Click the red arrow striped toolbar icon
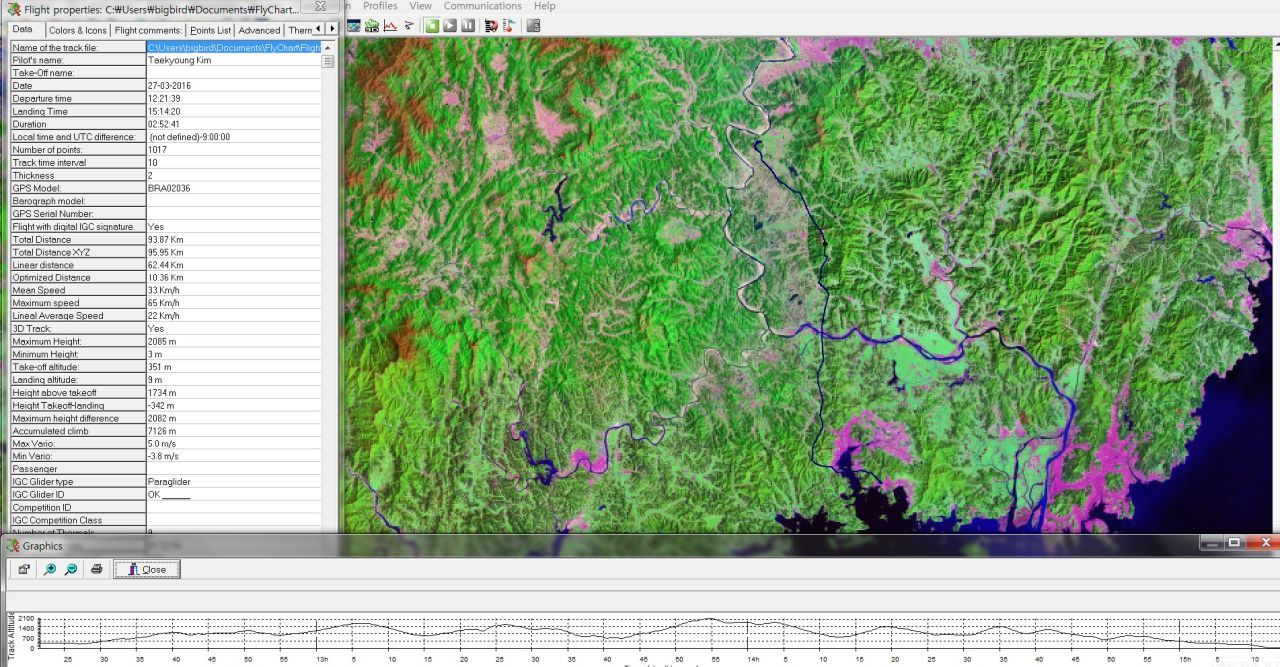The width and height of the screenshot is (1280, 667). tap(490, 25)
